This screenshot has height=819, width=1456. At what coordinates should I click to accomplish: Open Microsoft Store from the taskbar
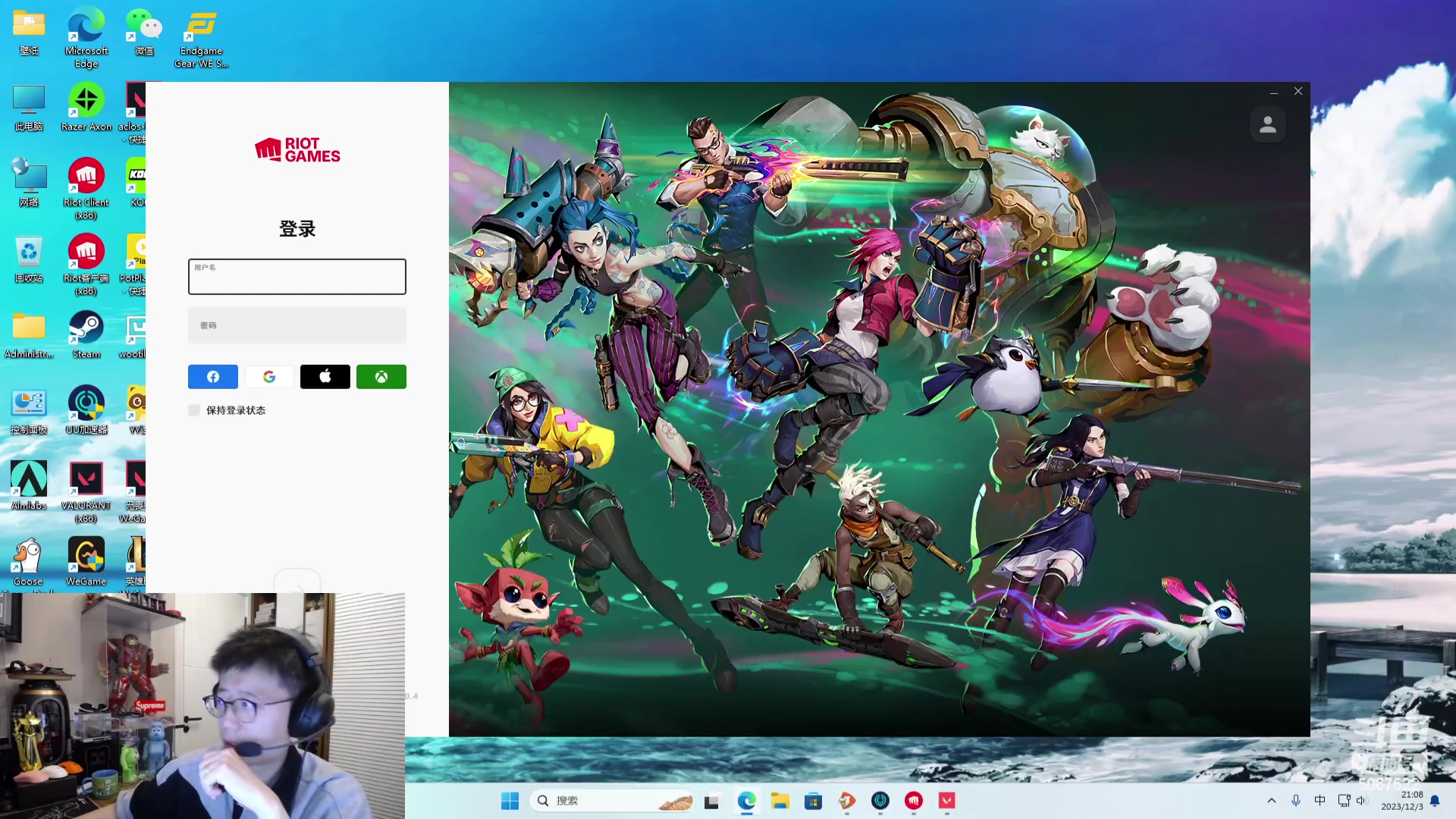pos(814,801)
